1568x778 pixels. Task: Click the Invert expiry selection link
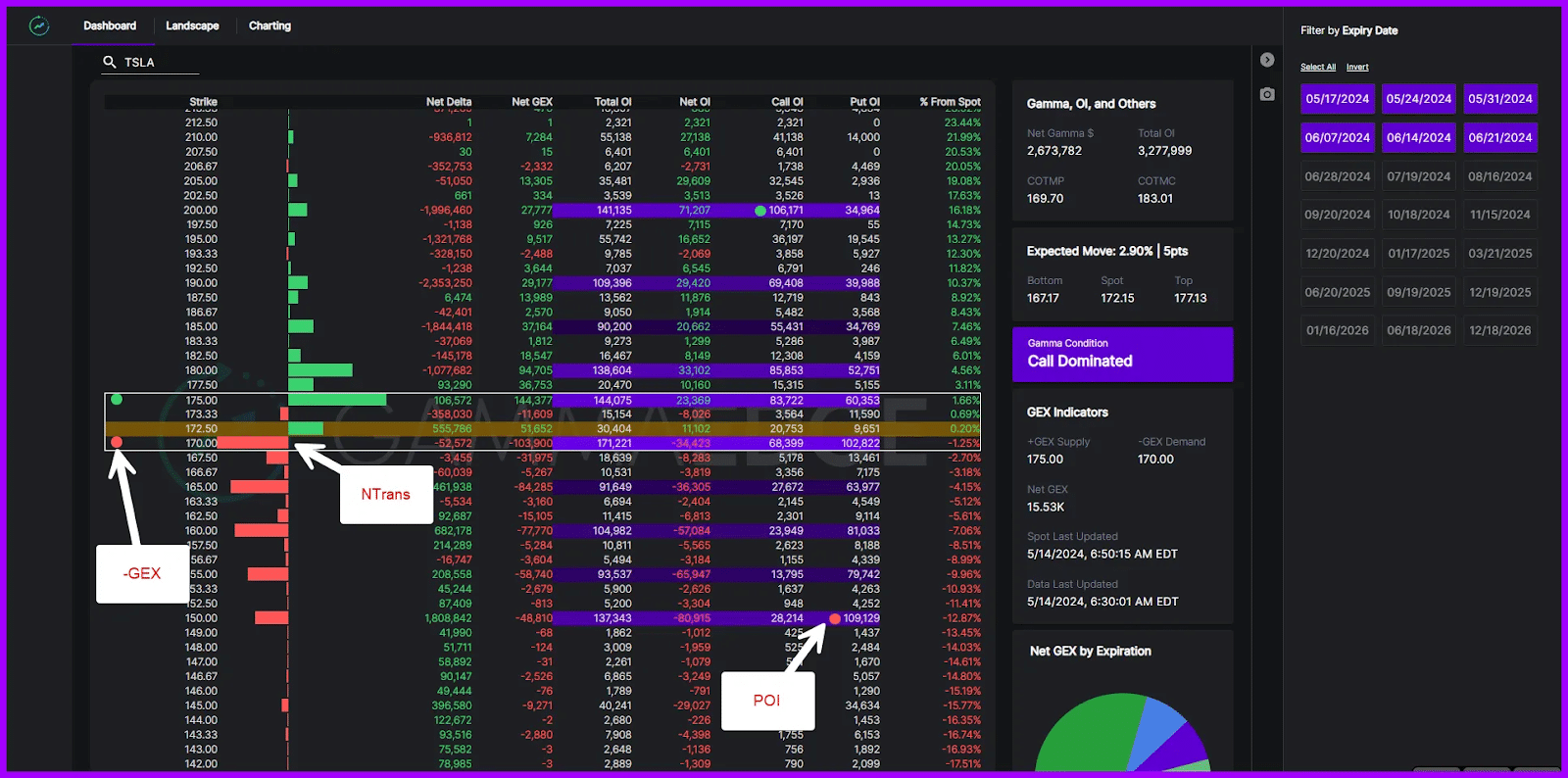point(1357,67)
